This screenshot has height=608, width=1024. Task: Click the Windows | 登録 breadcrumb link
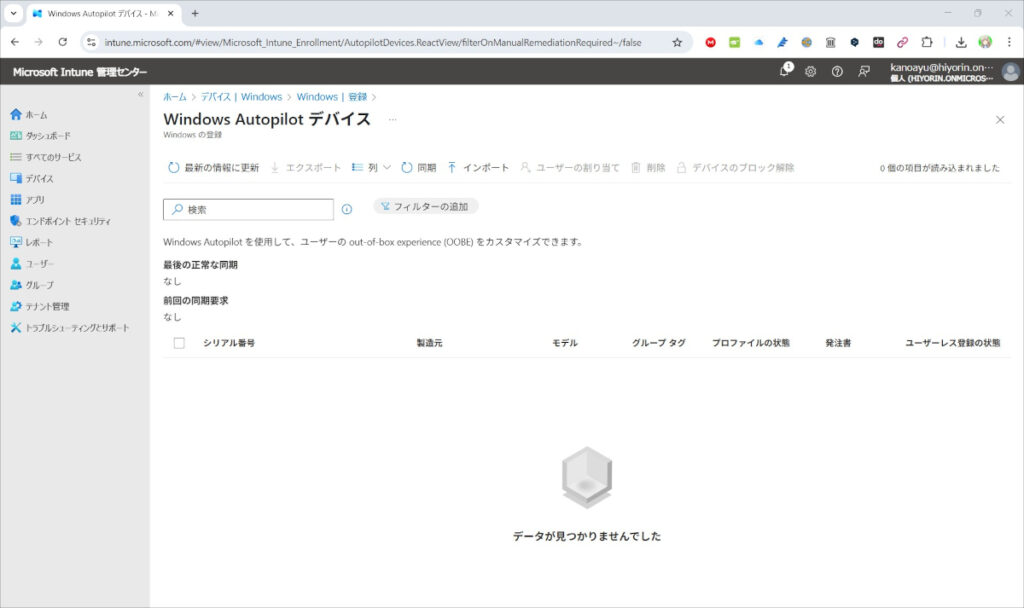tap(332, 97)
